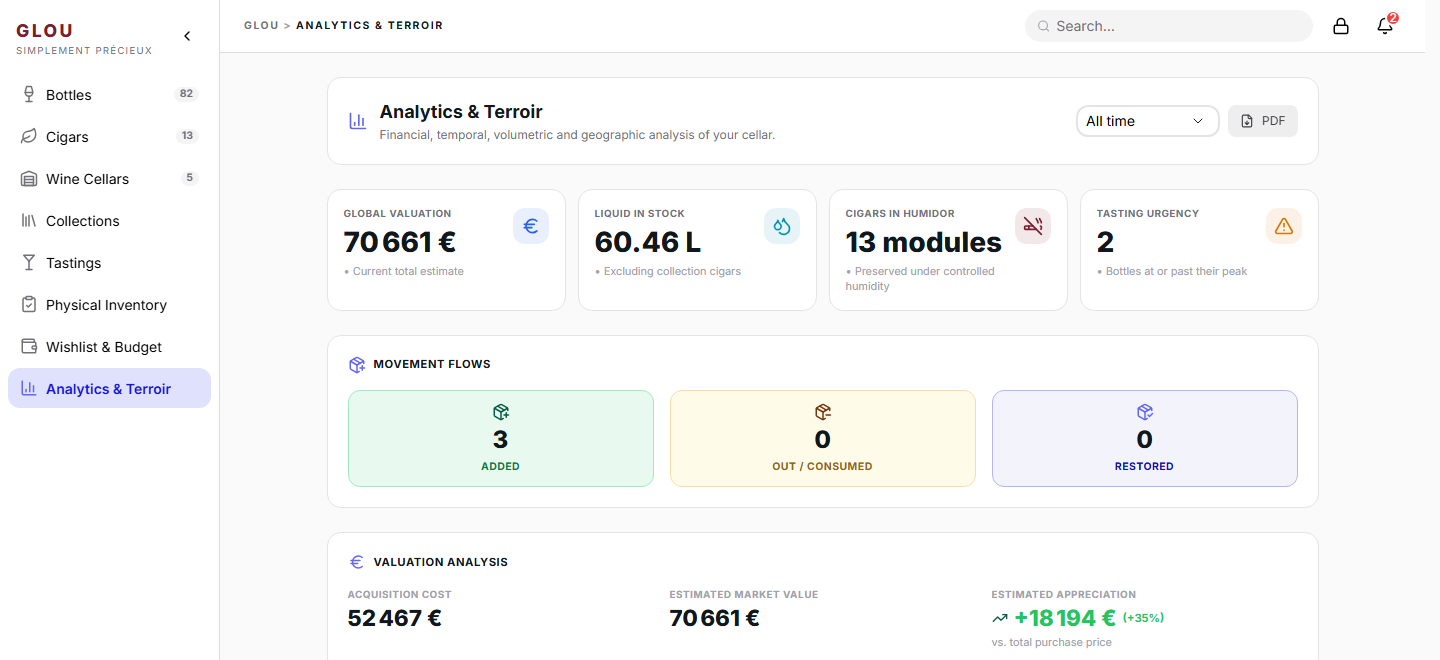Click the Wine Cellars rack icon
The width and height of the screenshot is (1440, 660).
(x=29, y=178)
